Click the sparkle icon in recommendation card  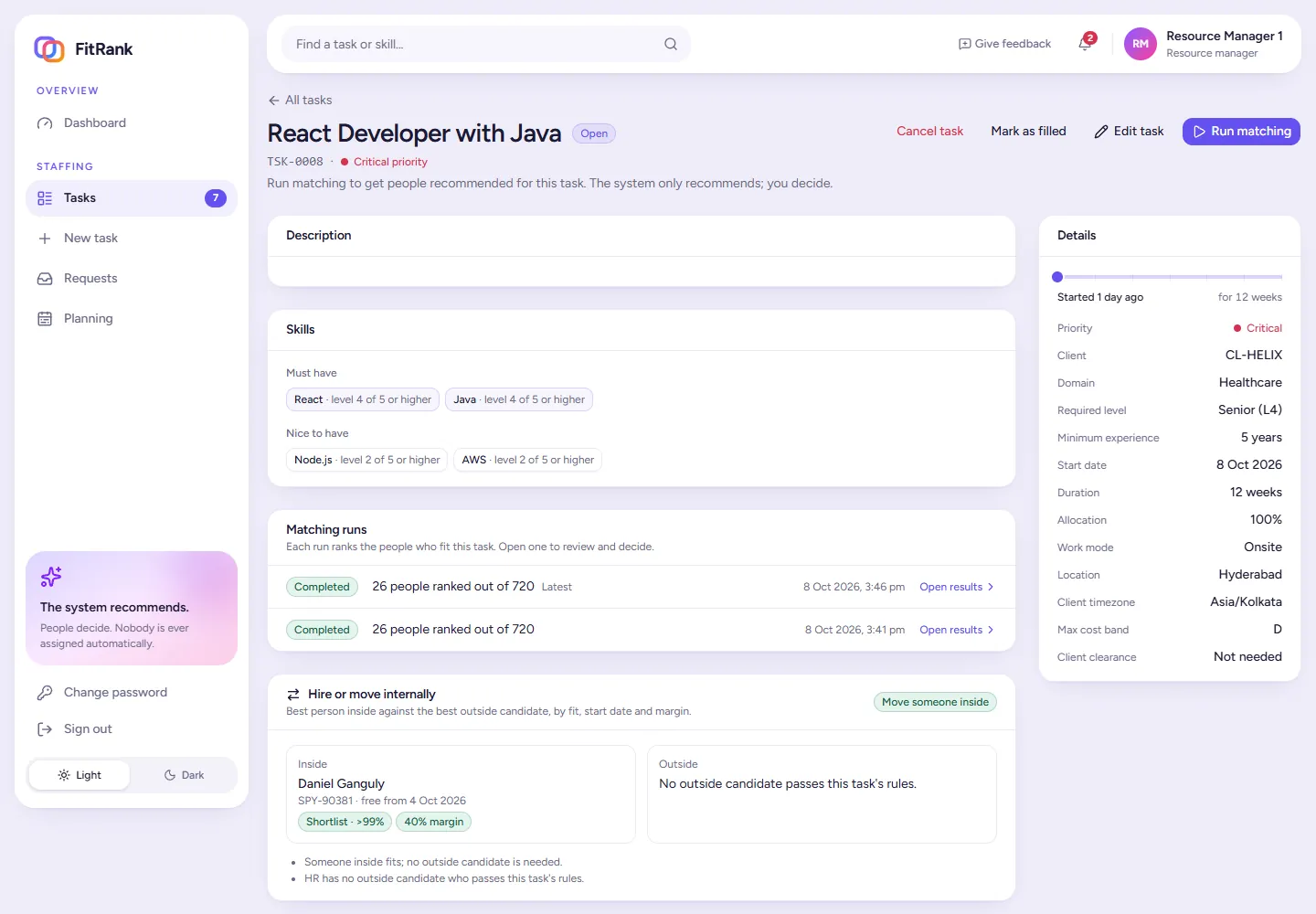[x=51, y=577]
